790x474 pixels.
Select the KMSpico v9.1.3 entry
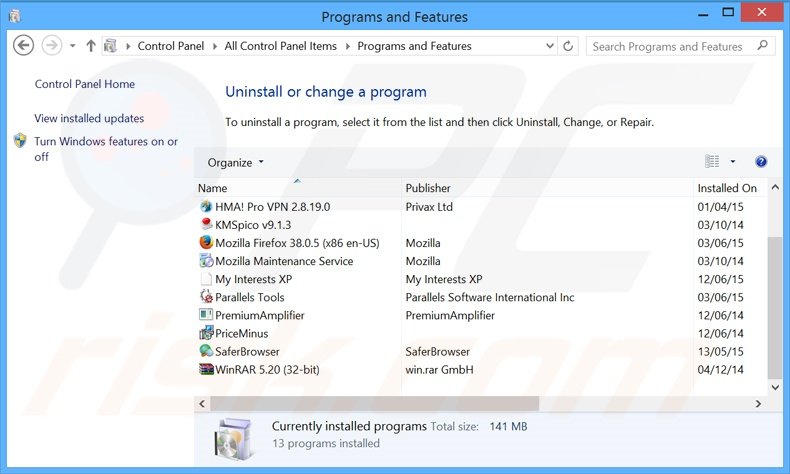(x=253, y=225)
